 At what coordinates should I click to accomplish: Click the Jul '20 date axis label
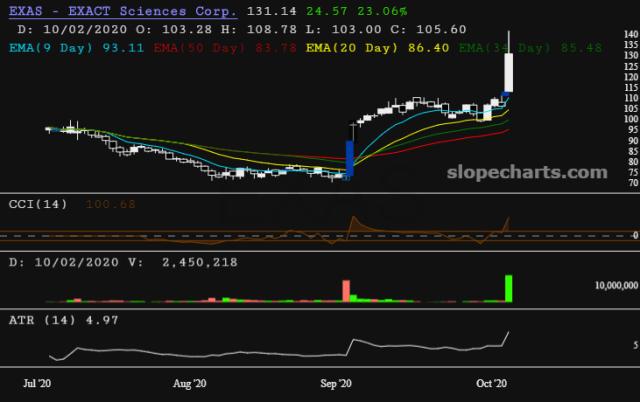38,383
